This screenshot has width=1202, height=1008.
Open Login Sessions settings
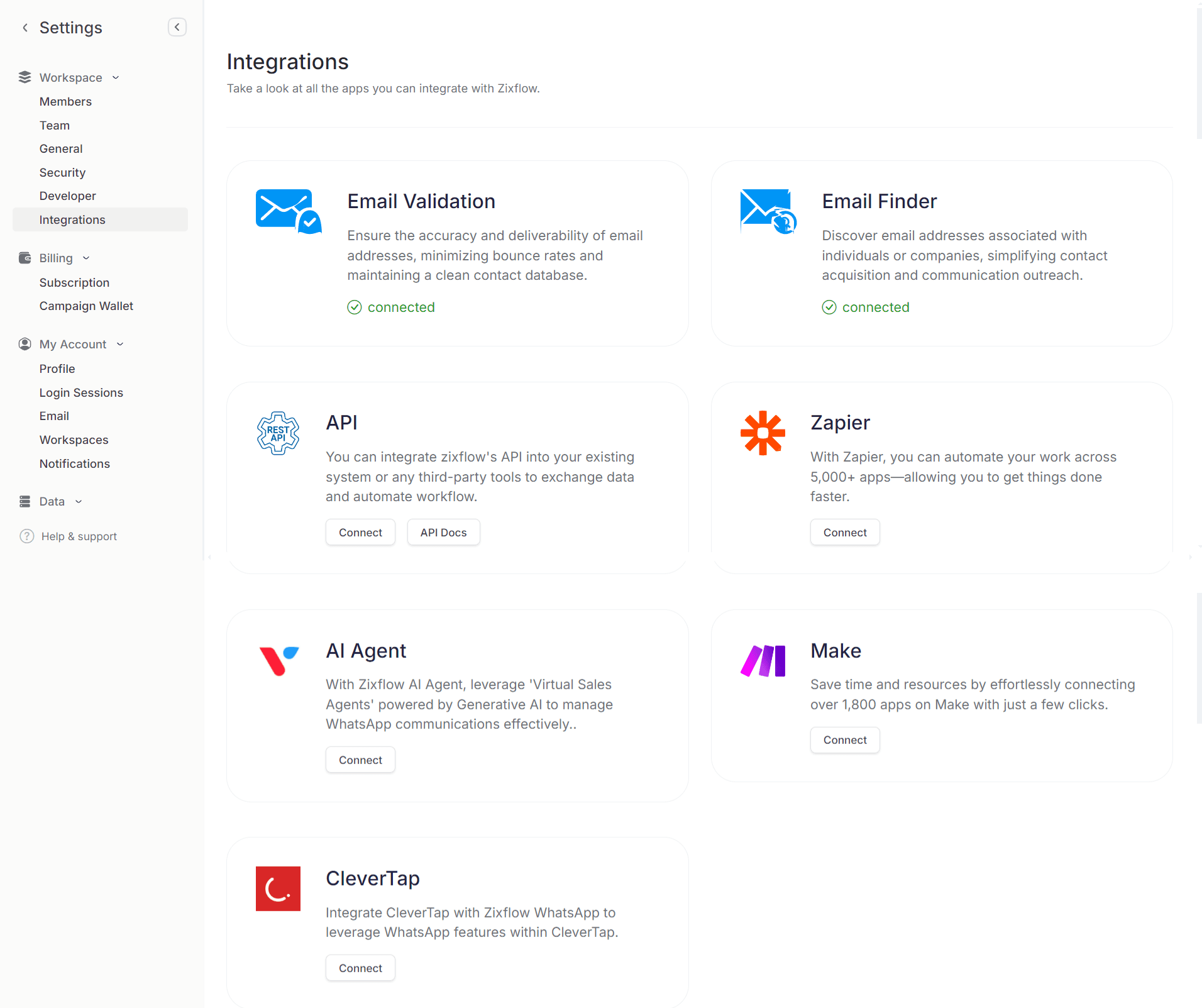pos(81,392)
